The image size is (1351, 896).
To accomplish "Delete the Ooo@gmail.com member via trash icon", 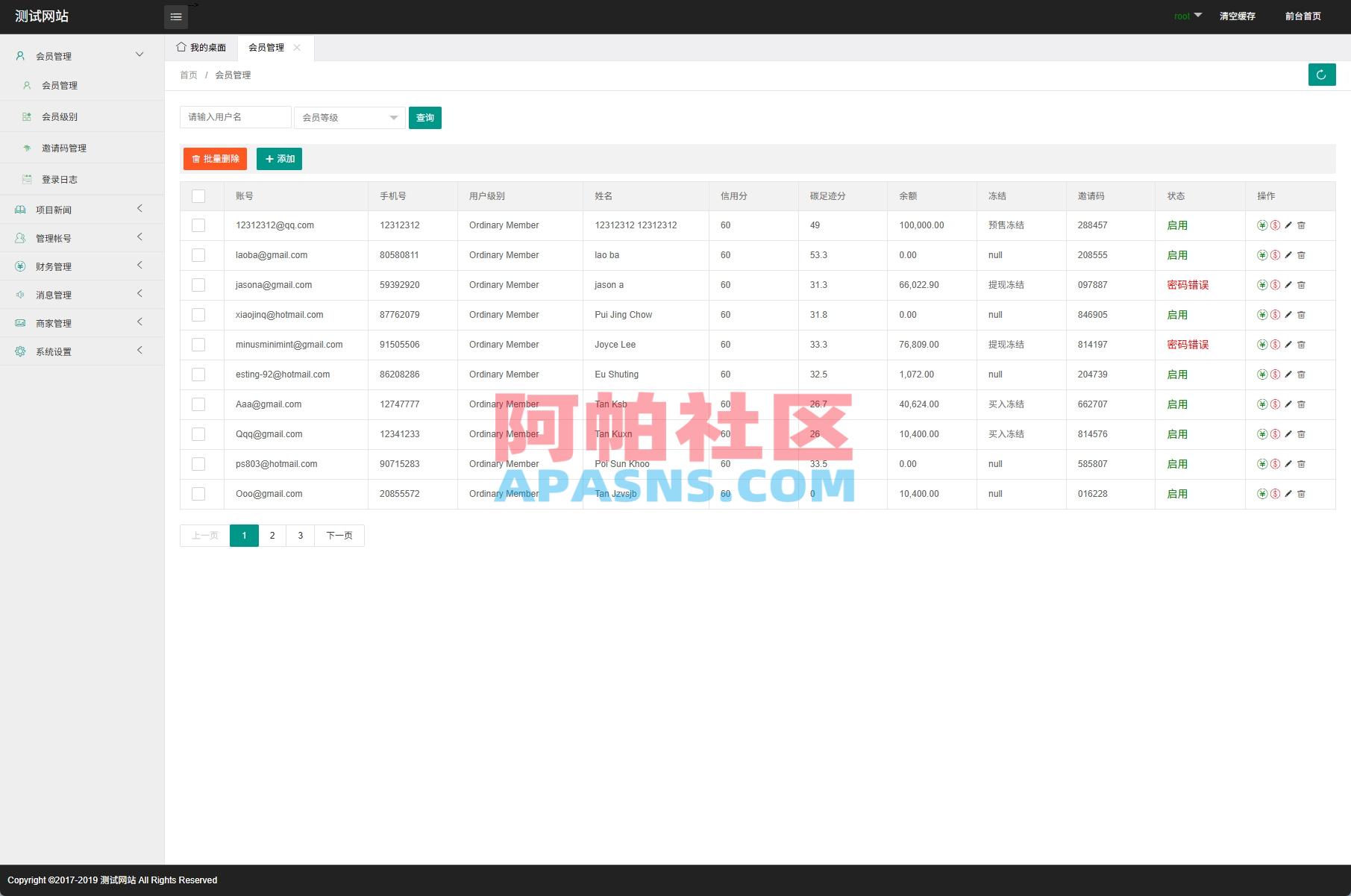I will point(1302,493).
